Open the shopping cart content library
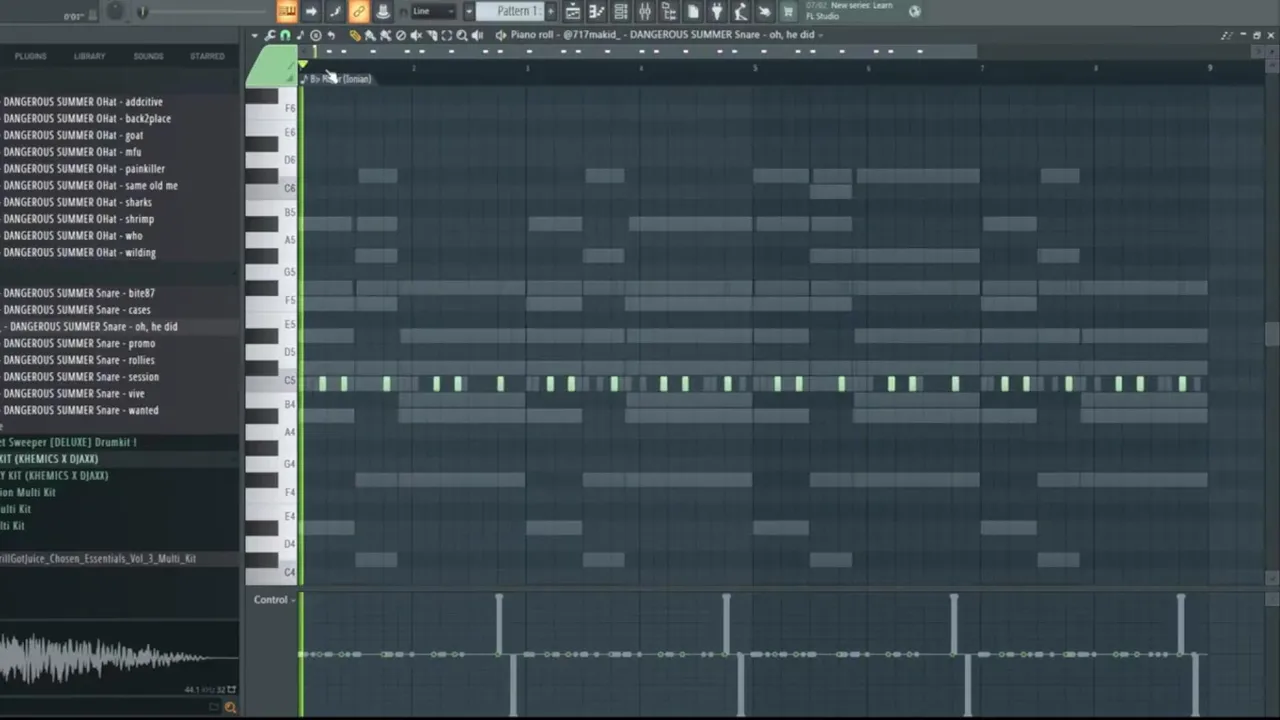The height and width of the screenshot is (720, 1280). click(x=787, y=11)
